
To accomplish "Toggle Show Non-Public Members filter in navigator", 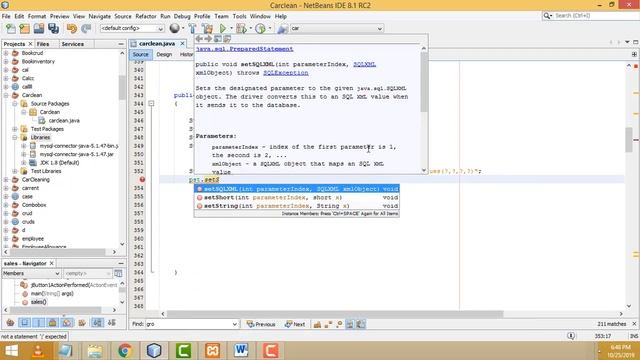I will point(53,323).
